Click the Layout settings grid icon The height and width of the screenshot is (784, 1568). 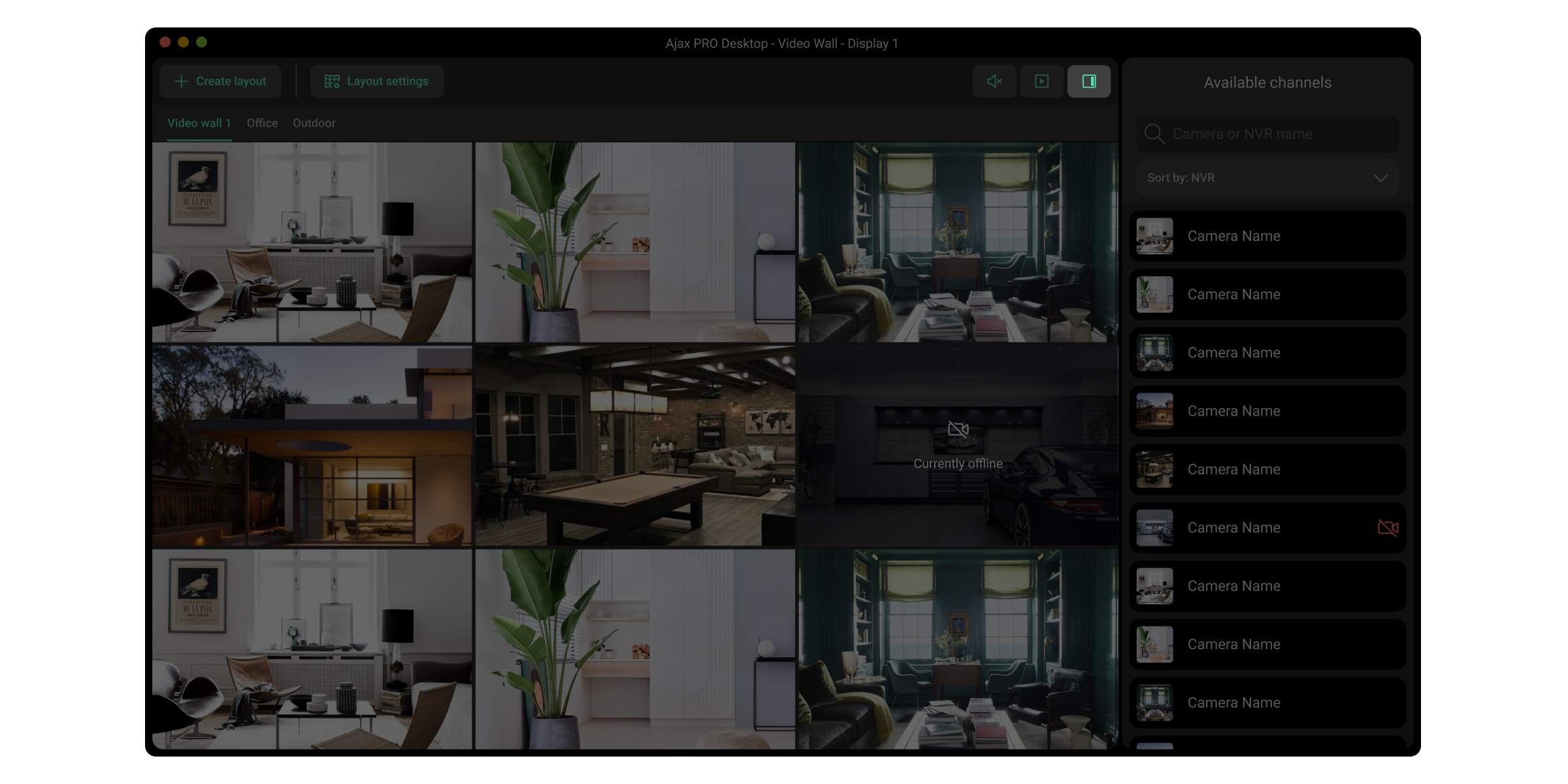point(332,81)
